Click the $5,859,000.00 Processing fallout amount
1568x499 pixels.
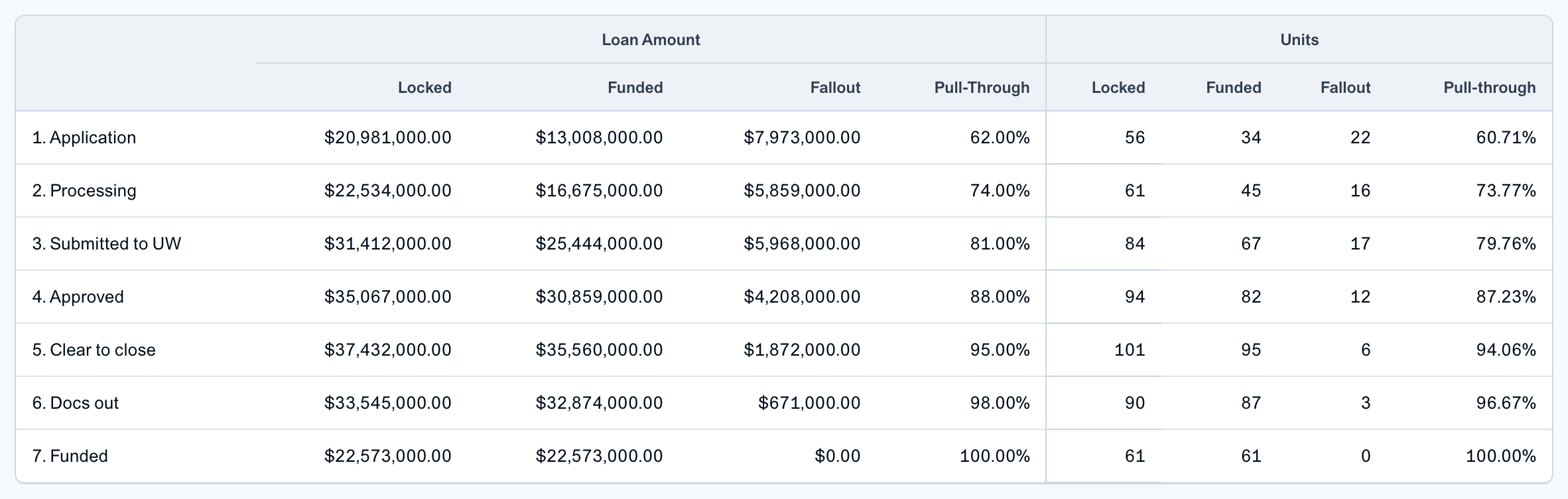pyautogui.click(x=802, y=190)
